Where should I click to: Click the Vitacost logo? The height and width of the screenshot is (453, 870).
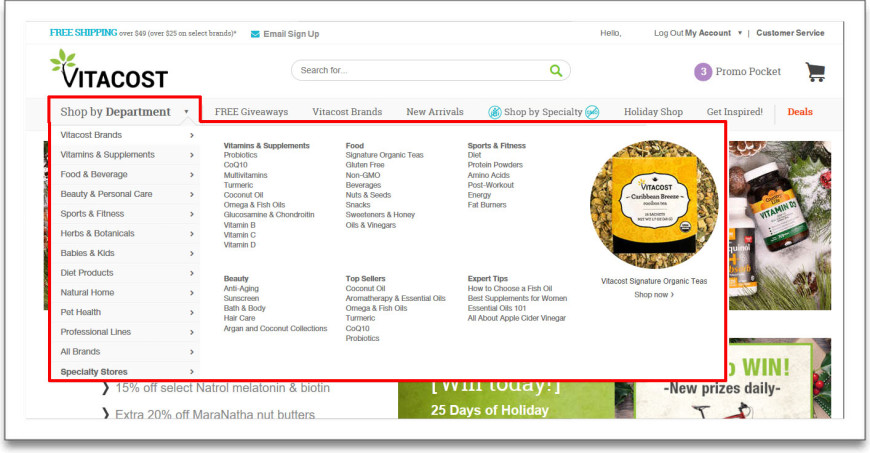pos(109,69)
